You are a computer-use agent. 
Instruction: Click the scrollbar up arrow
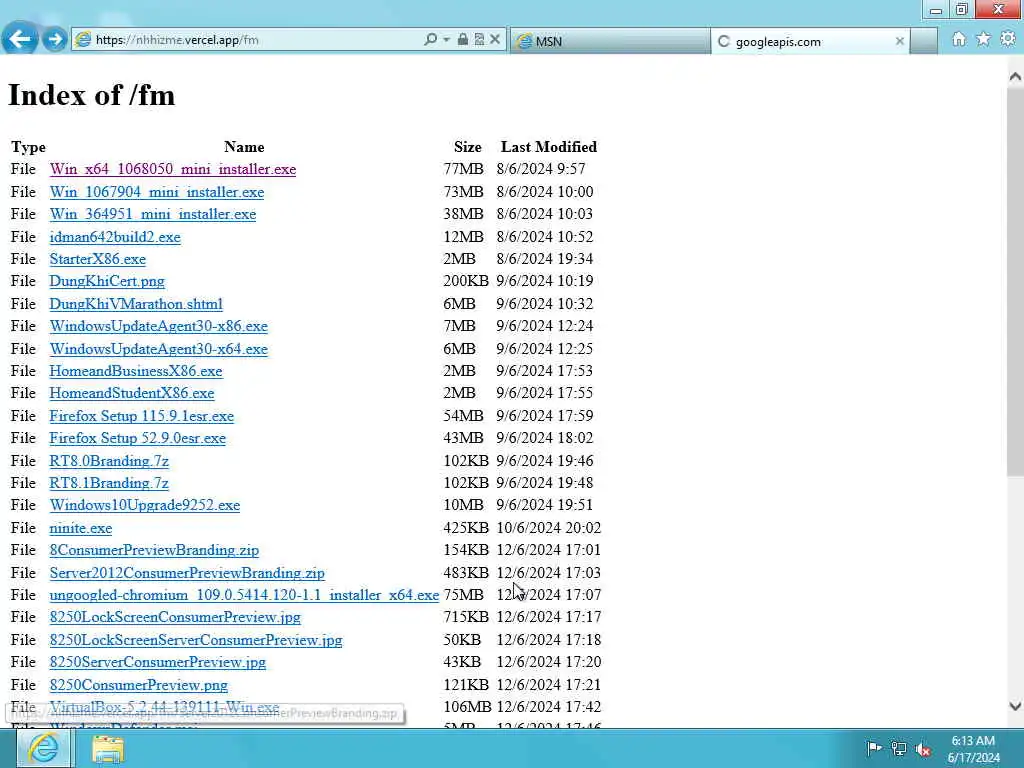click(1015, 76)
